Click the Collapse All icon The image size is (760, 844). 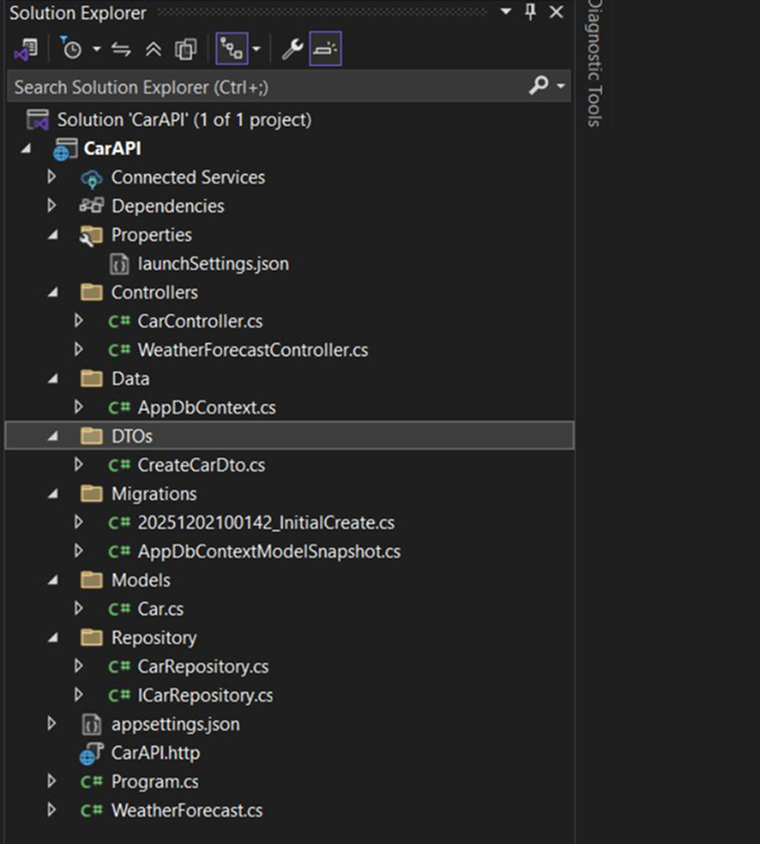pos(153,50)
